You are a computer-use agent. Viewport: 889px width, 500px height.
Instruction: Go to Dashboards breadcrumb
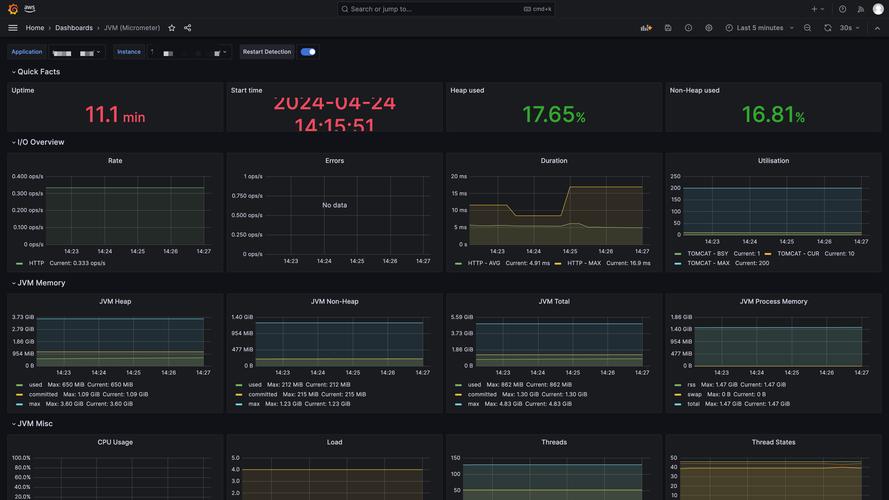(74, 28)
